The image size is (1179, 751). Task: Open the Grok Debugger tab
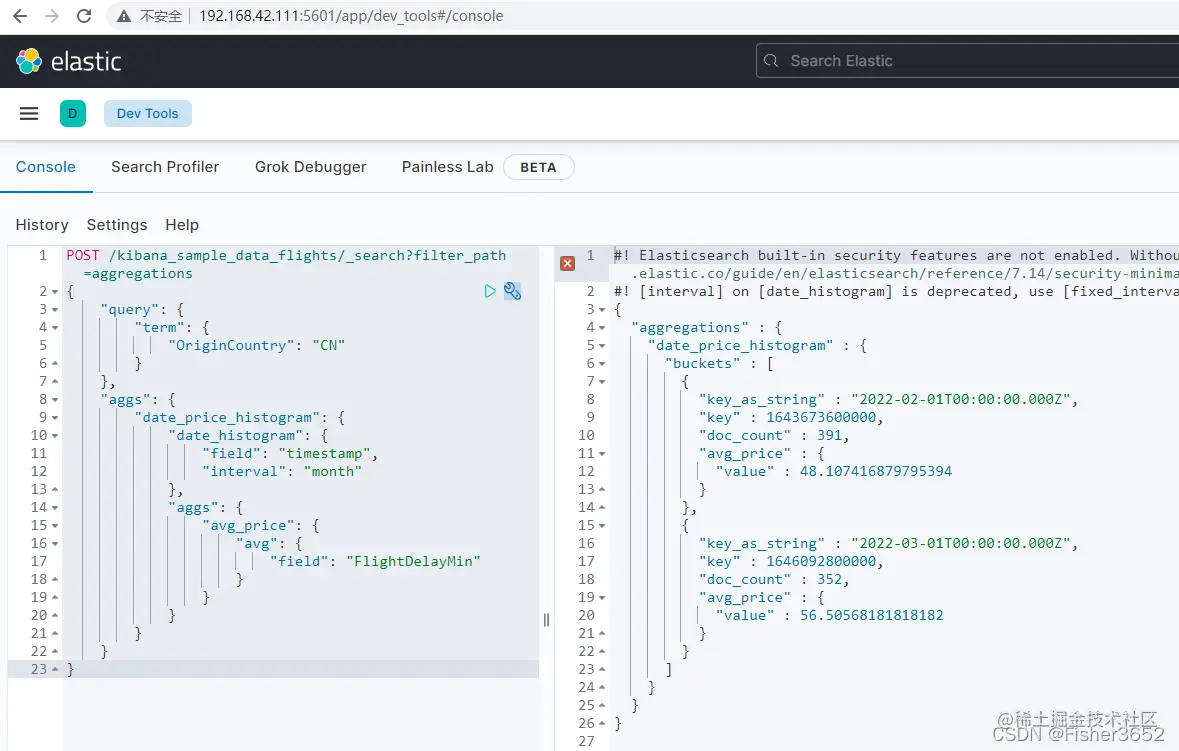[x=311, y=167]
